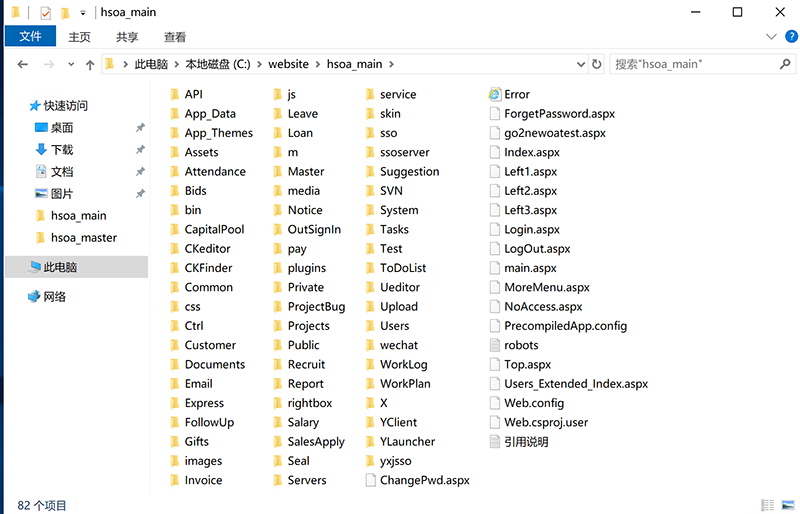Select the Error internet shortcut file

(510, 94)
